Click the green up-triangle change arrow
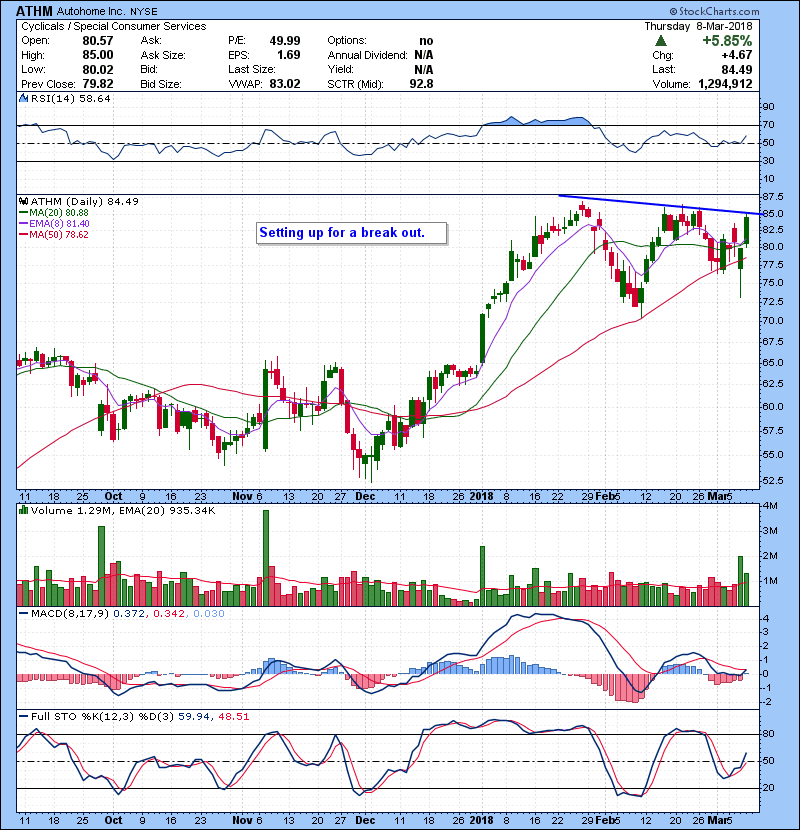800x830 pixels. (x=660, y=41)
